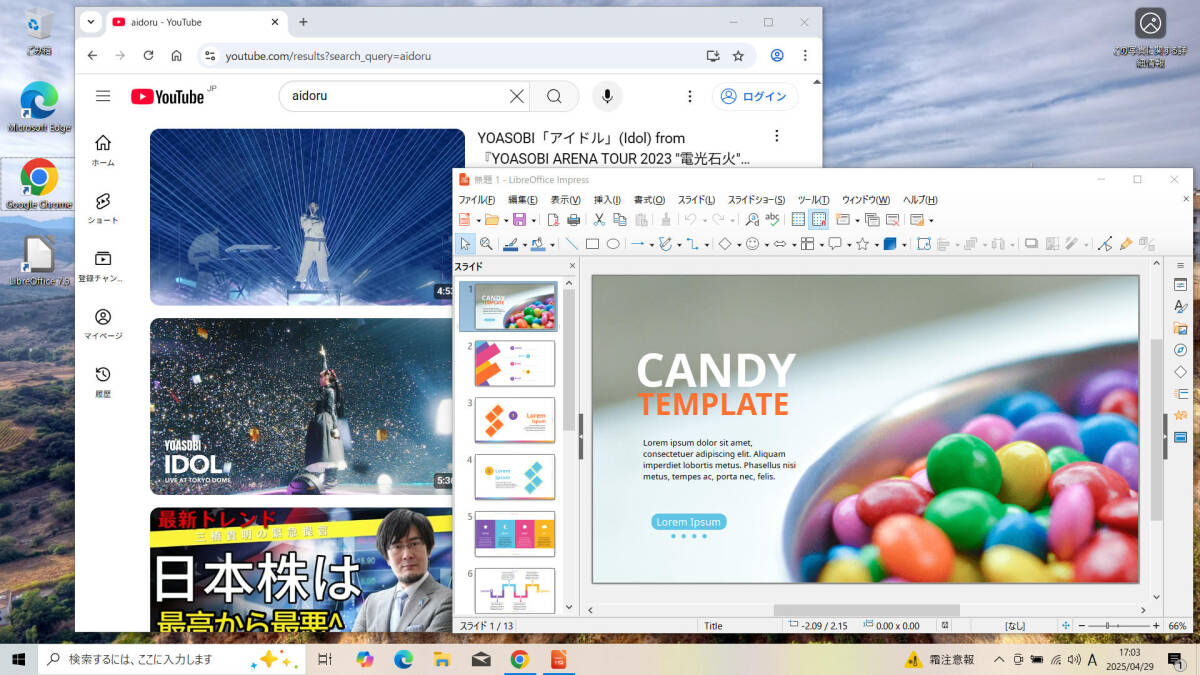This screenshot has height=675, width=1200.
Task: Click the Line Color pen icon
Action: [x=511, y=243]
